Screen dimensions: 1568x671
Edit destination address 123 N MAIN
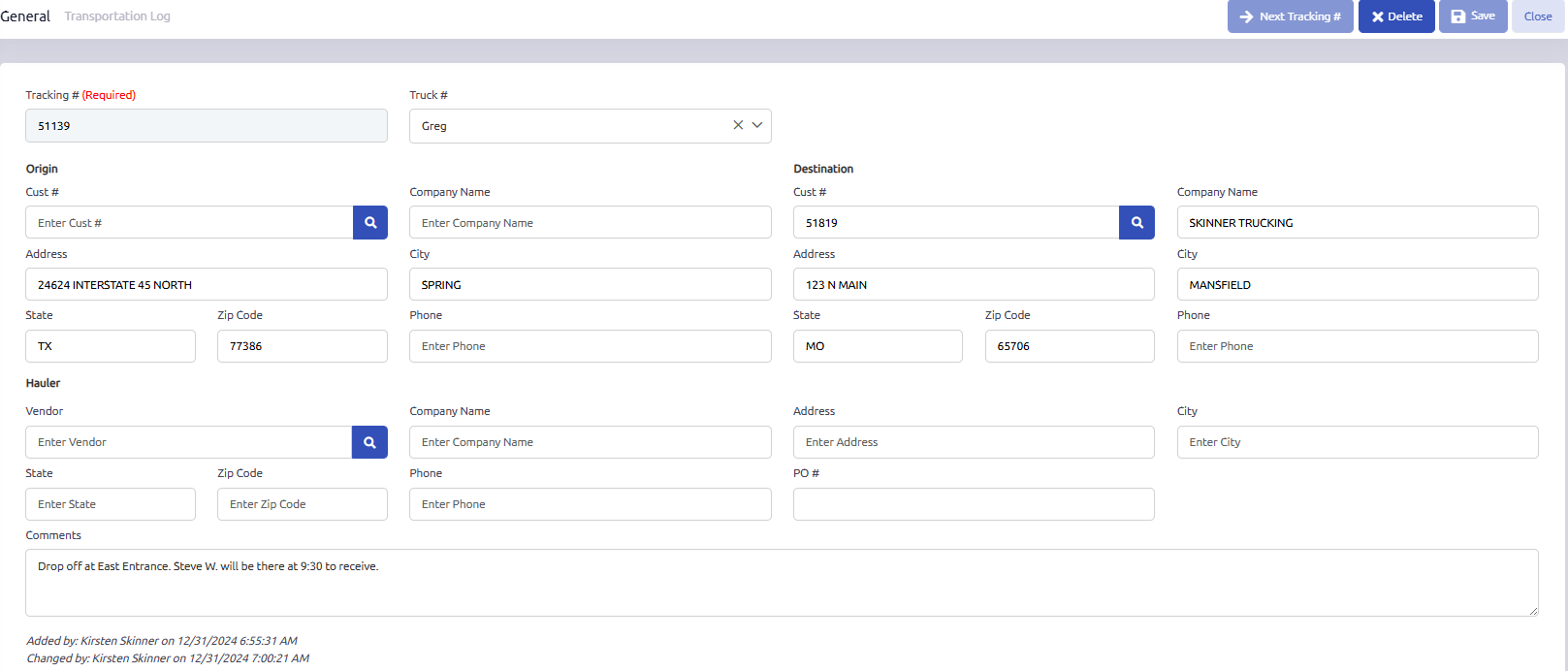pyautogui.click(x=974, y=284)
